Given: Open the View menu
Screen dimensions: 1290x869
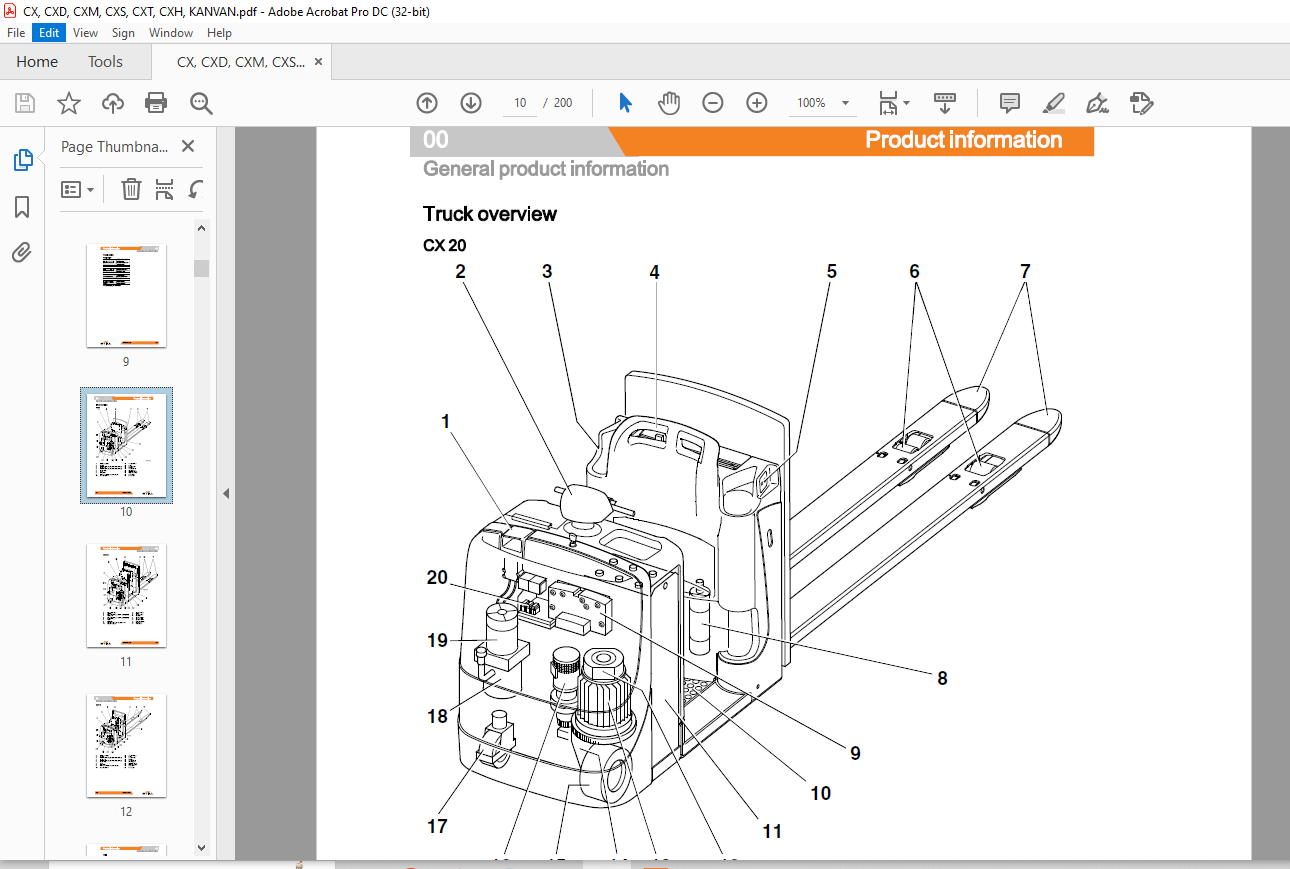Looking at the screenshot, I should pos(86,32).
